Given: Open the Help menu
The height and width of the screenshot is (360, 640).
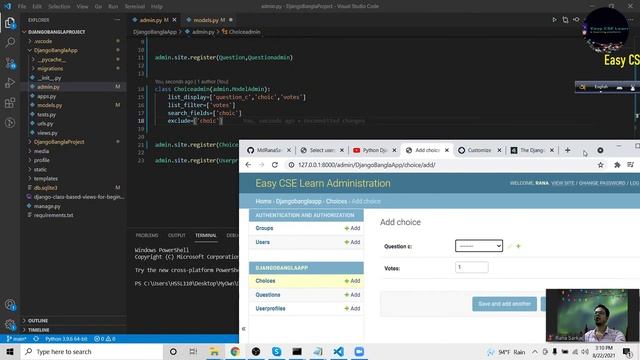Looking at the screenshot, I should [157, 7].
